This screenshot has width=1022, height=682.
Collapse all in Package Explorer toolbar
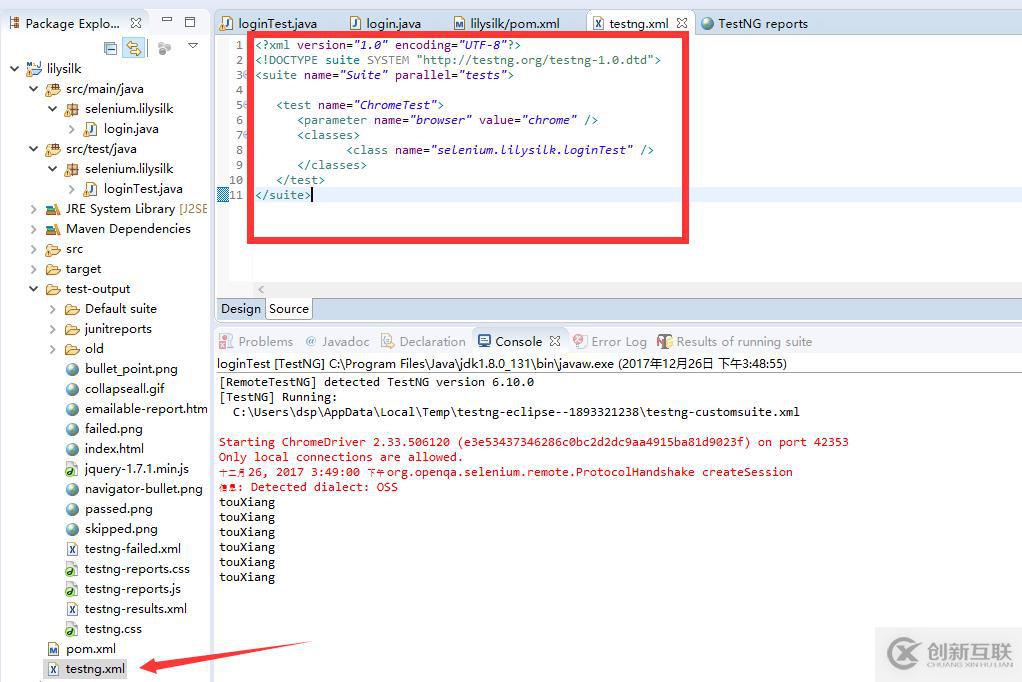[111, 48]
